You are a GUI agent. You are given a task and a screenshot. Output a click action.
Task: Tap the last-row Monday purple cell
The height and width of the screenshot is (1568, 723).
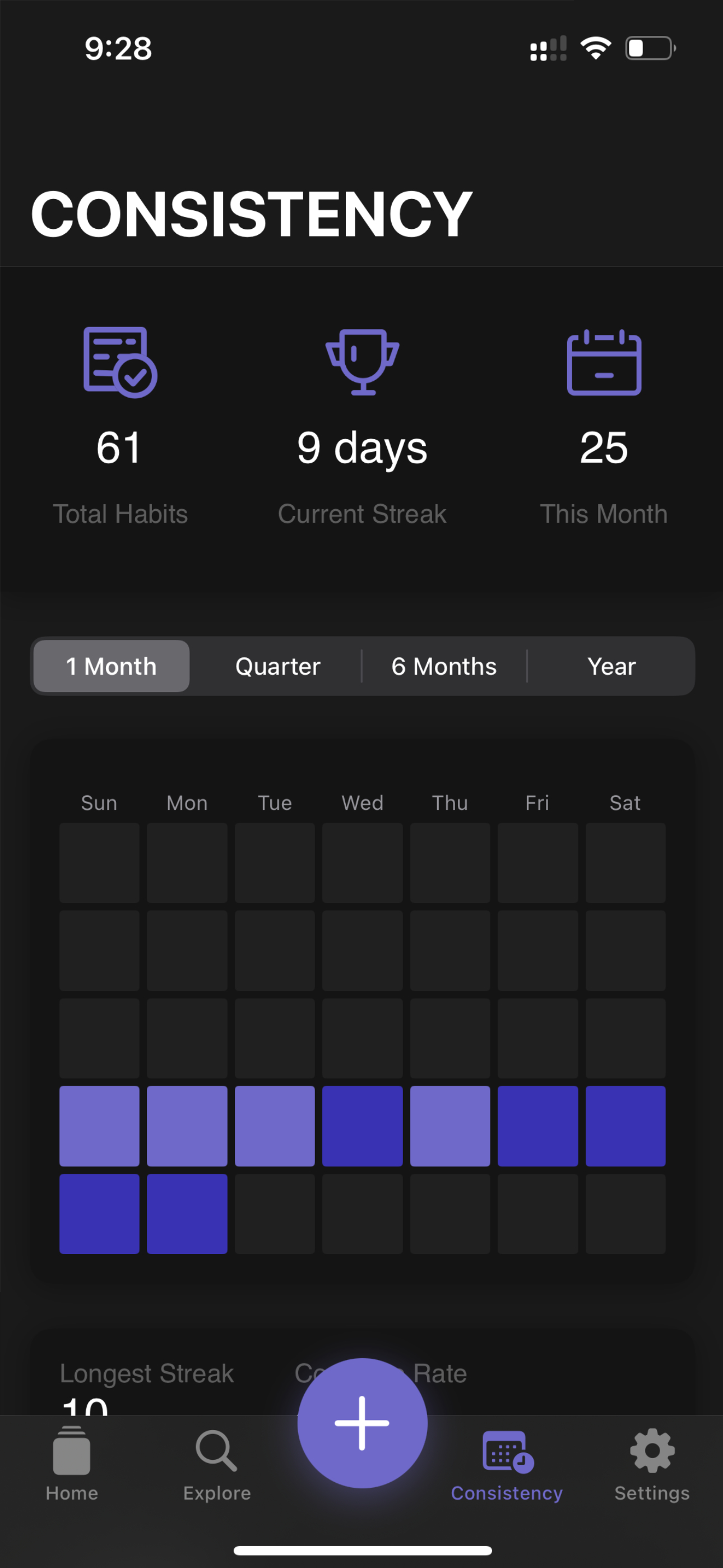coord(187,1214)
